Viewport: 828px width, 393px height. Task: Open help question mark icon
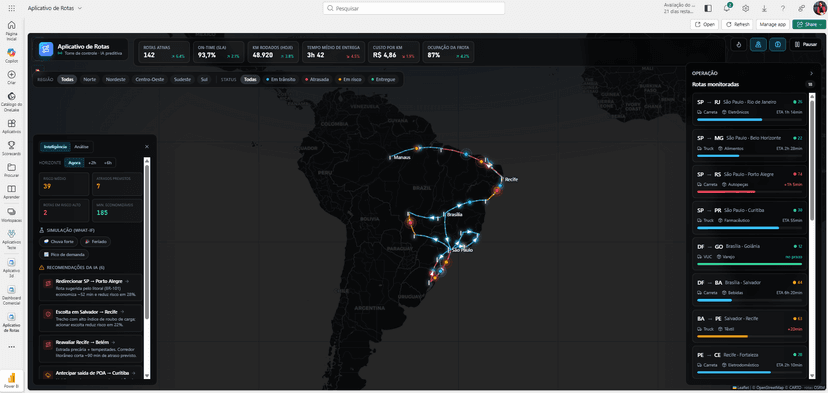point(783,8)
